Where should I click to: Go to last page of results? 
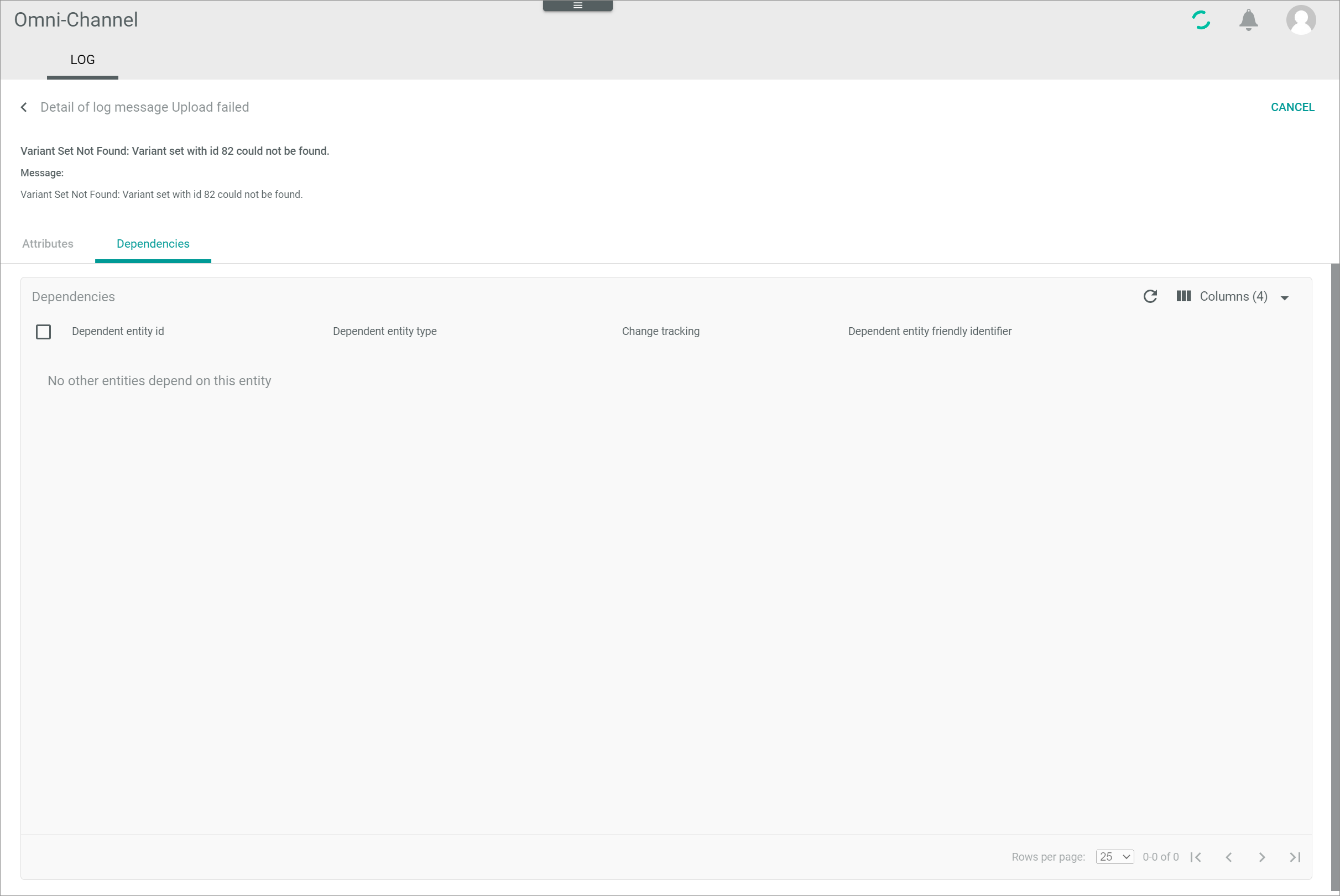(1295, 857)
